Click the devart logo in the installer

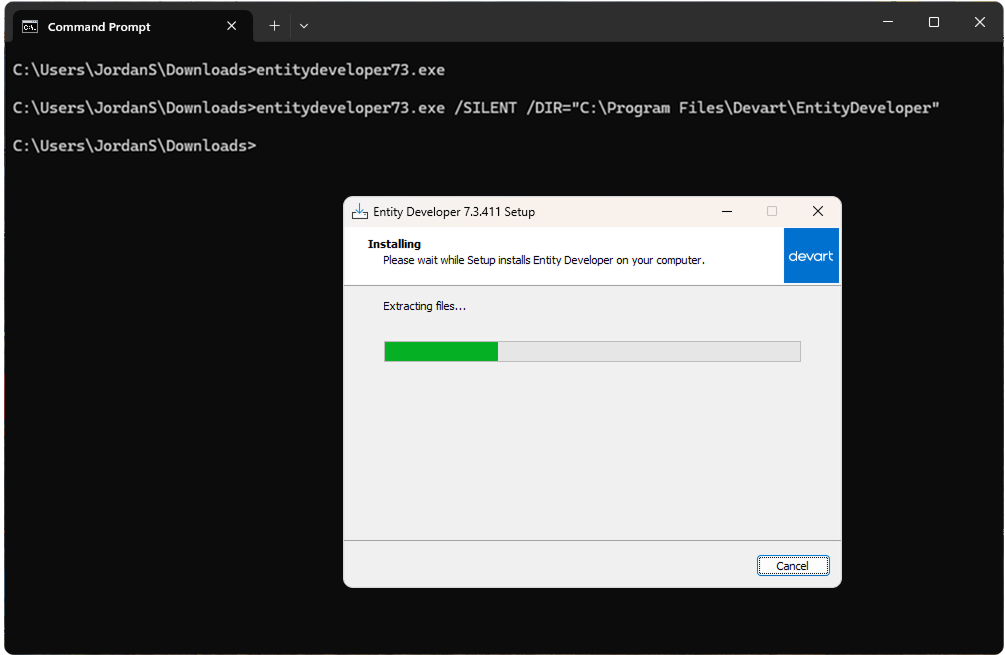811,255
